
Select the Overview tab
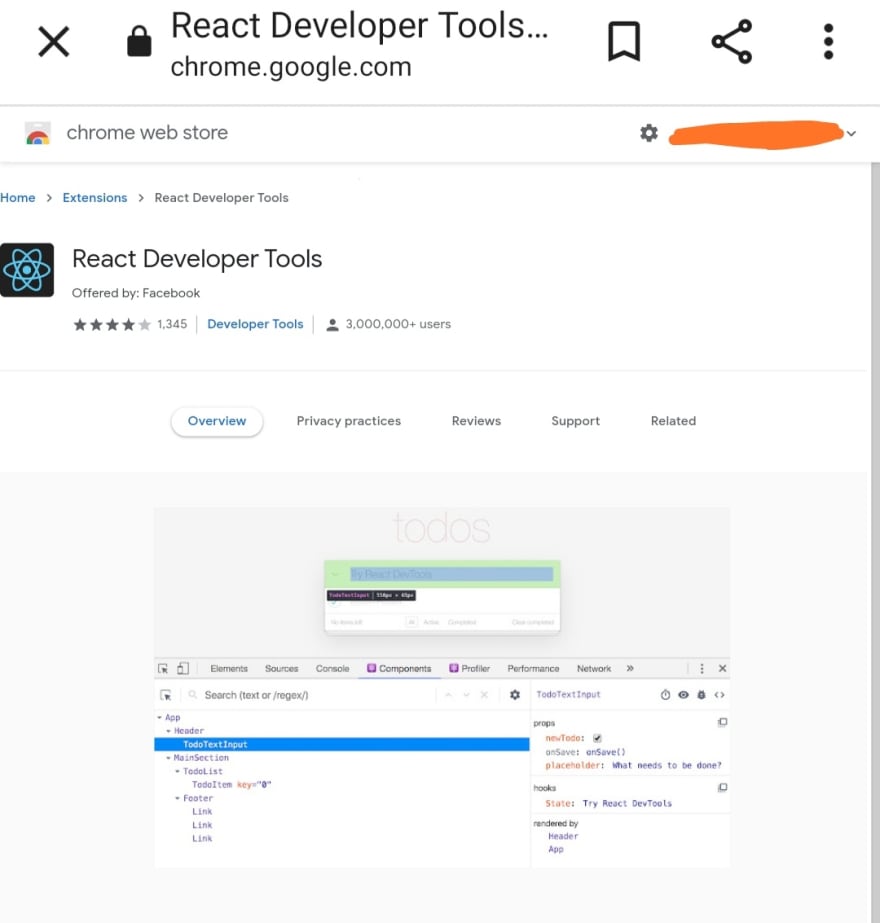217,421
